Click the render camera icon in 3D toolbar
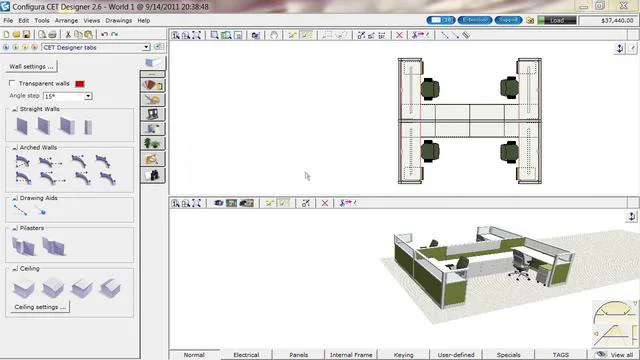The height and width of the screenshot is (360, 640). pyautogui.click(x=219, y=203)
